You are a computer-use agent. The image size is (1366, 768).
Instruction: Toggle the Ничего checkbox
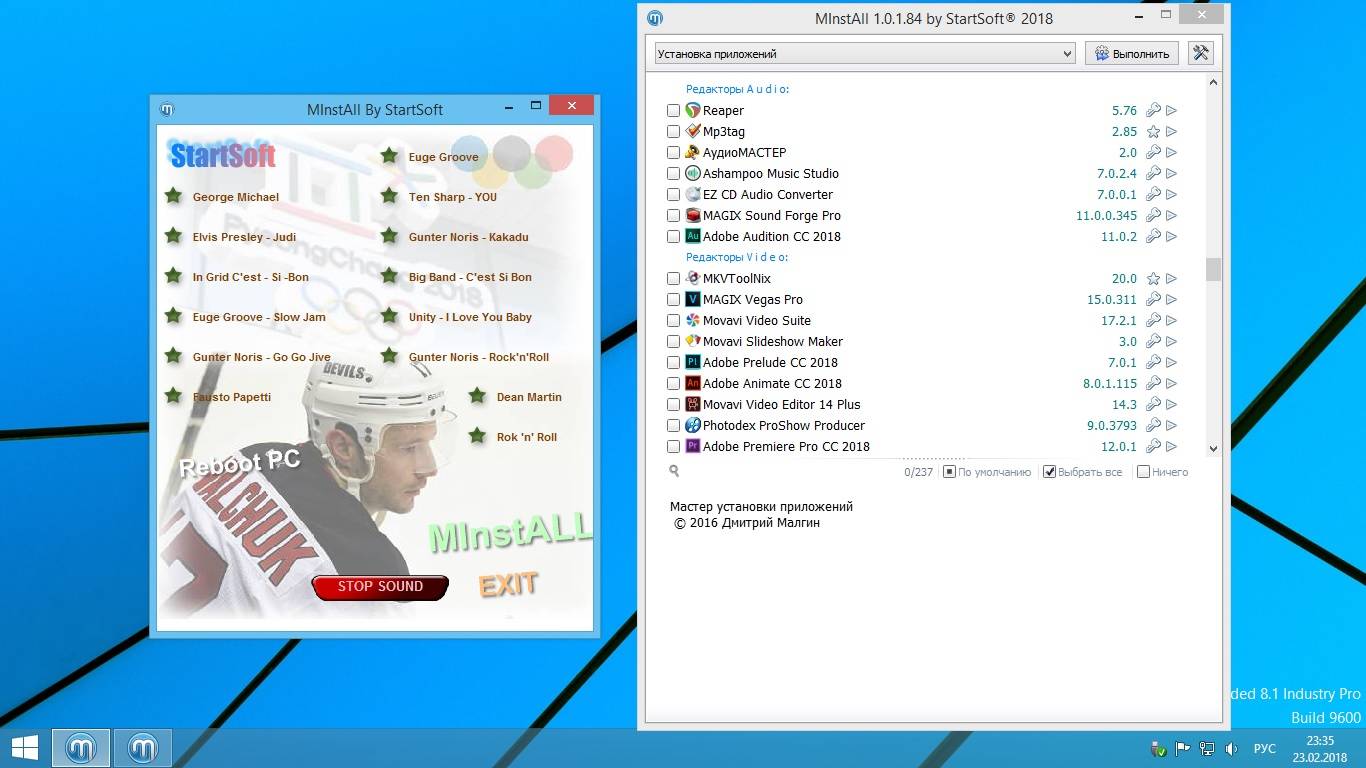click(1143, 472)
